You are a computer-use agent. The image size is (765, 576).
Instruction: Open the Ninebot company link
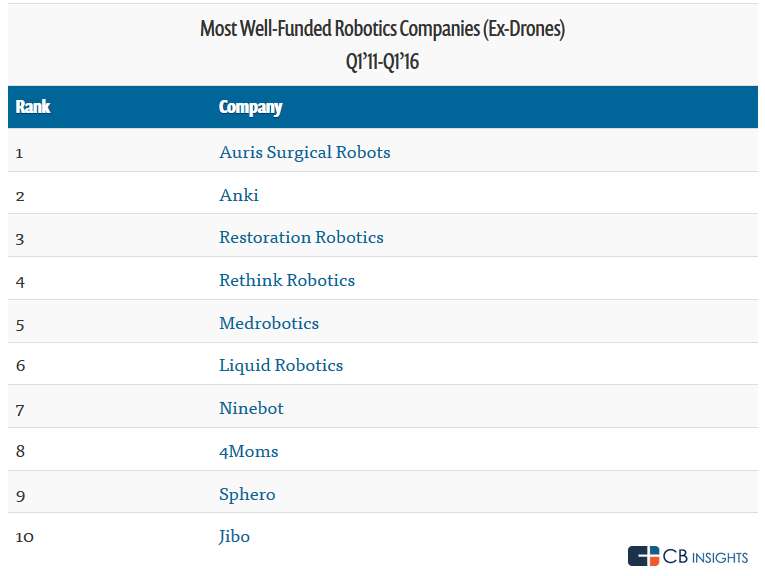click(x=251, y=408)
